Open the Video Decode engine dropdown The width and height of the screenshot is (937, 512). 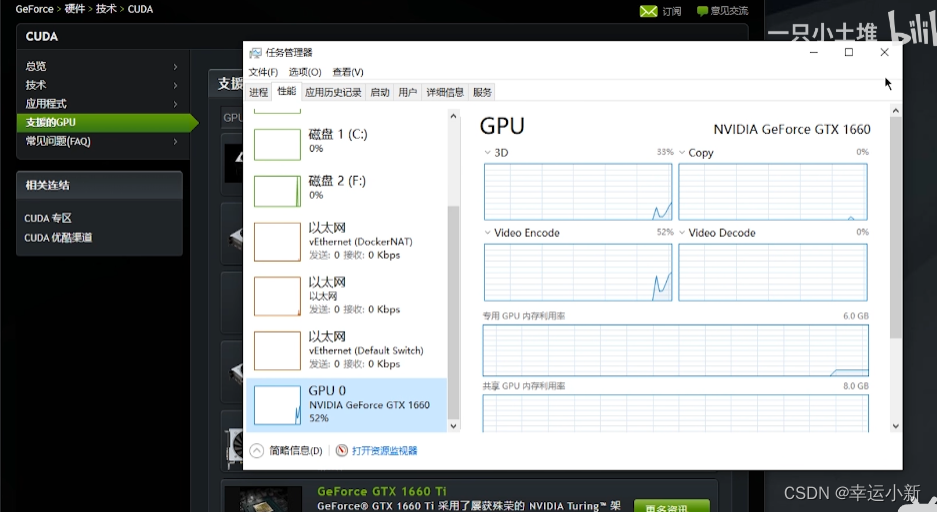(x=682, y=232)
